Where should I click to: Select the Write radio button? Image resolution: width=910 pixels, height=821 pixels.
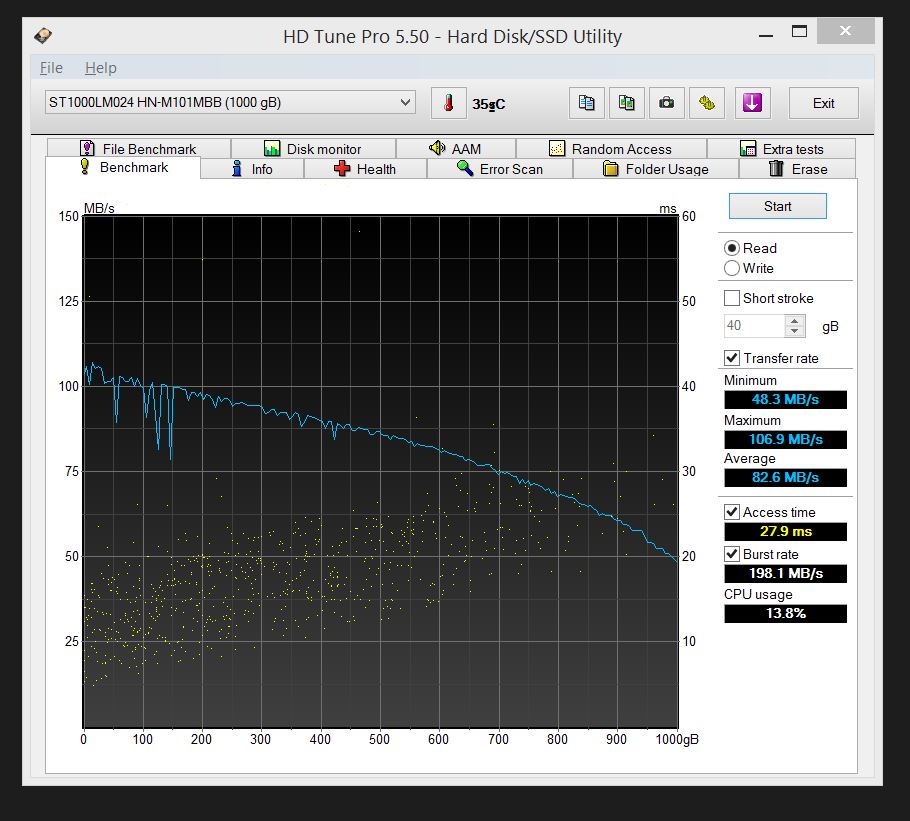[732, 268]
